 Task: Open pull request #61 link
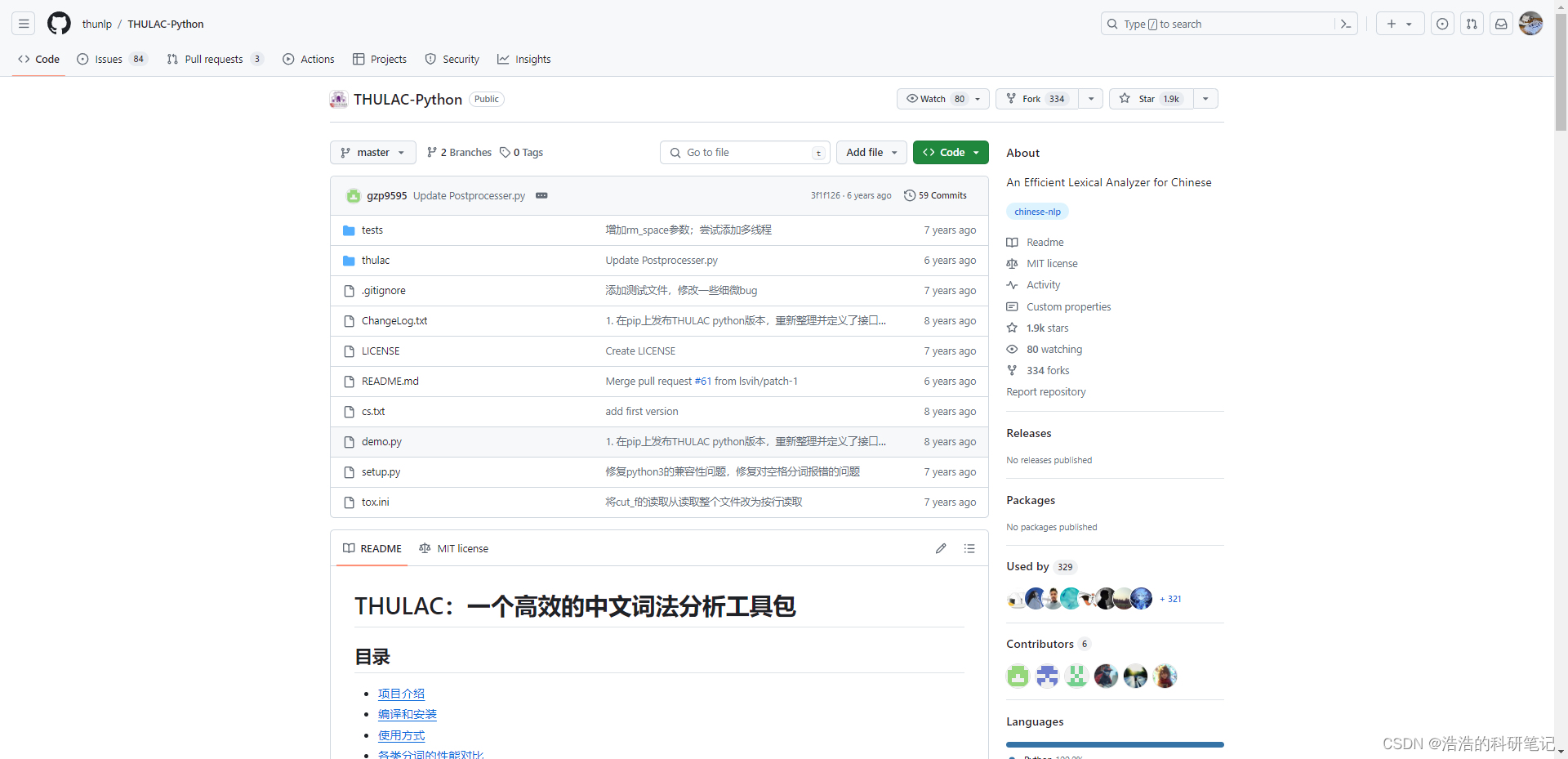click(703, 382)
